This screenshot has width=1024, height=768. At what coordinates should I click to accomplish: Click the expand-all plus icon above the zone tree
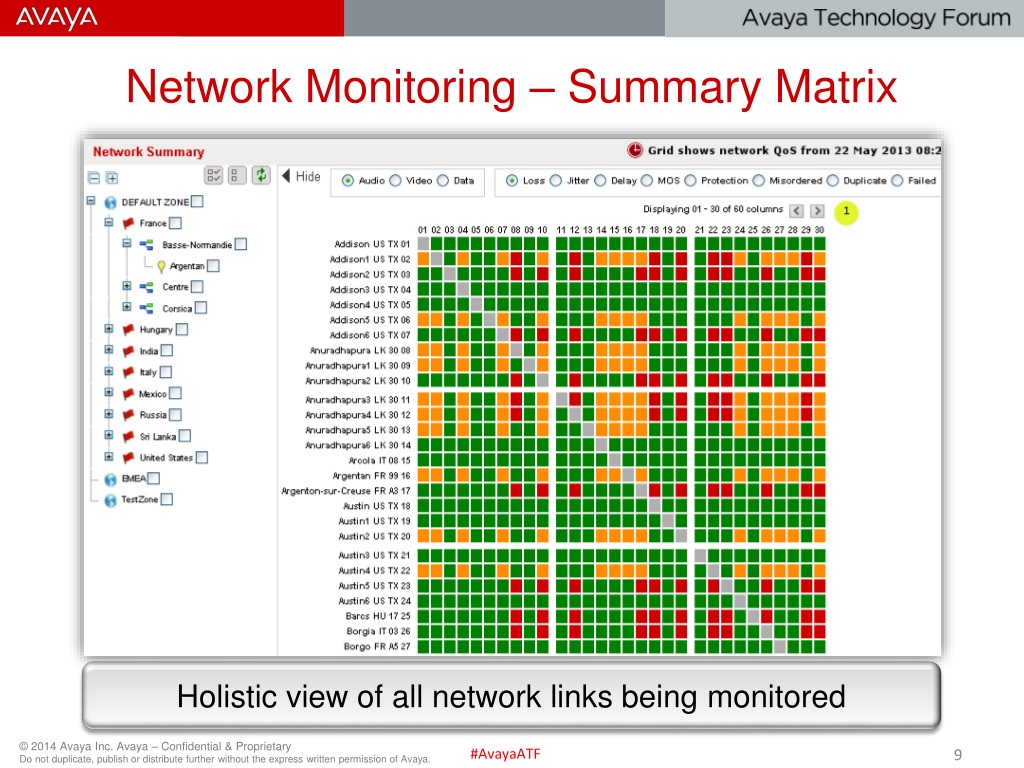[112, 178]
